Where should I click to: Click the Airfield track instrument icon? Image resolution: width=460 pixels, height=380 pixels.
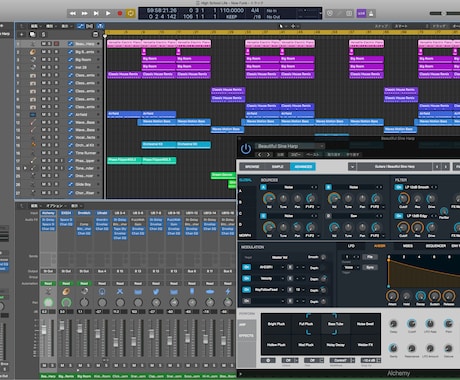coord(33,115)
